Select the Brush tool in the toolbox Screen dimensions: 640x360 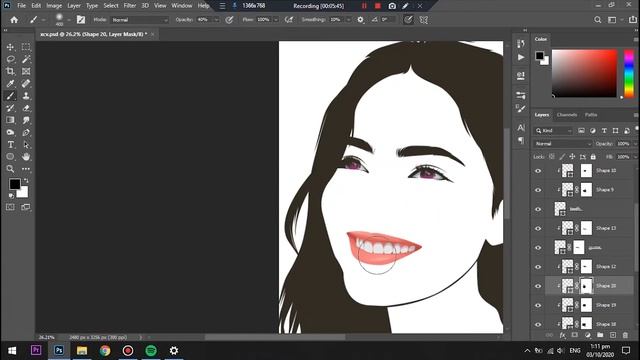tap(10, 96)
